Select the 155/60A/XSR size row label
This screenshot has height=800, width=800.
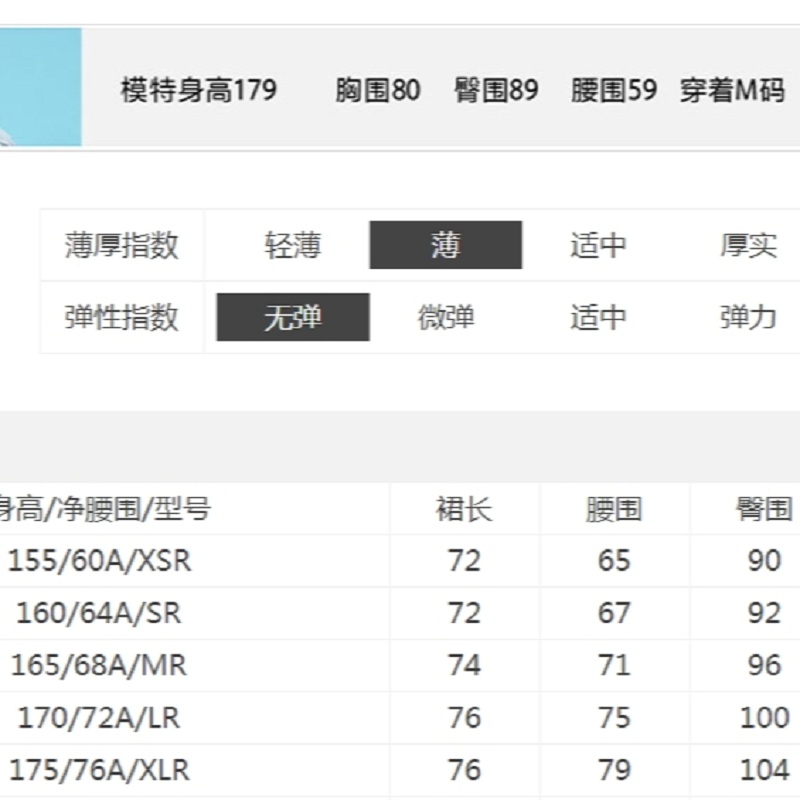(99, 561)
